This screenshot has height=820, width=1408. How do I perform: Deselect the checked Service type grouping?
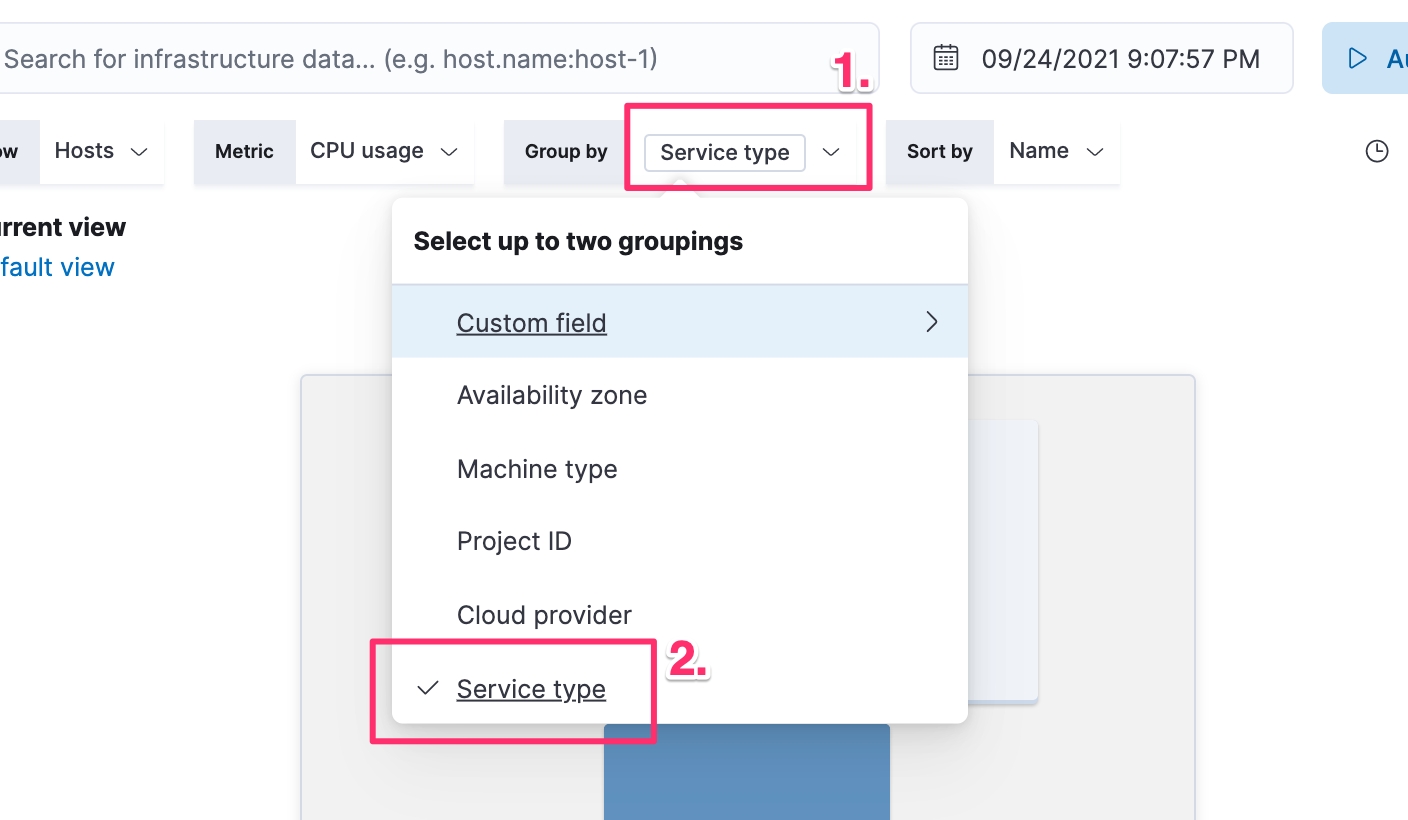pos(680,689)
